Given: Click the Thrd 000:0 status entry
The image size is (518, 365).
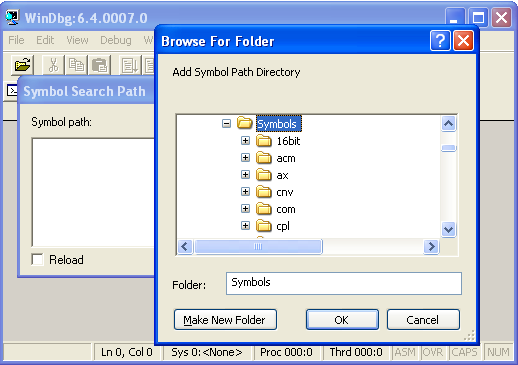Looking at the screenshot, I should pyautogui.click(x=356, y=352).
